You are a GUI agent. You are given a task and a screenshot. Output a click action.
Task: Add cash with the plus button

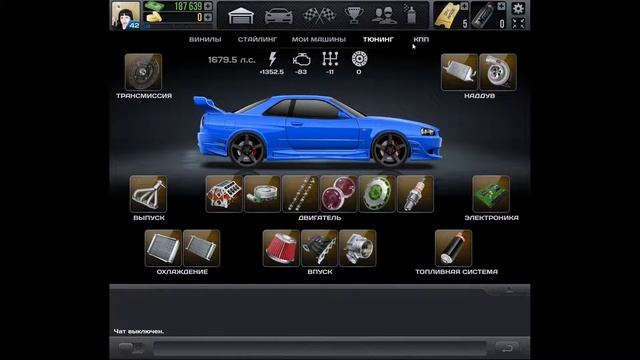208,6
